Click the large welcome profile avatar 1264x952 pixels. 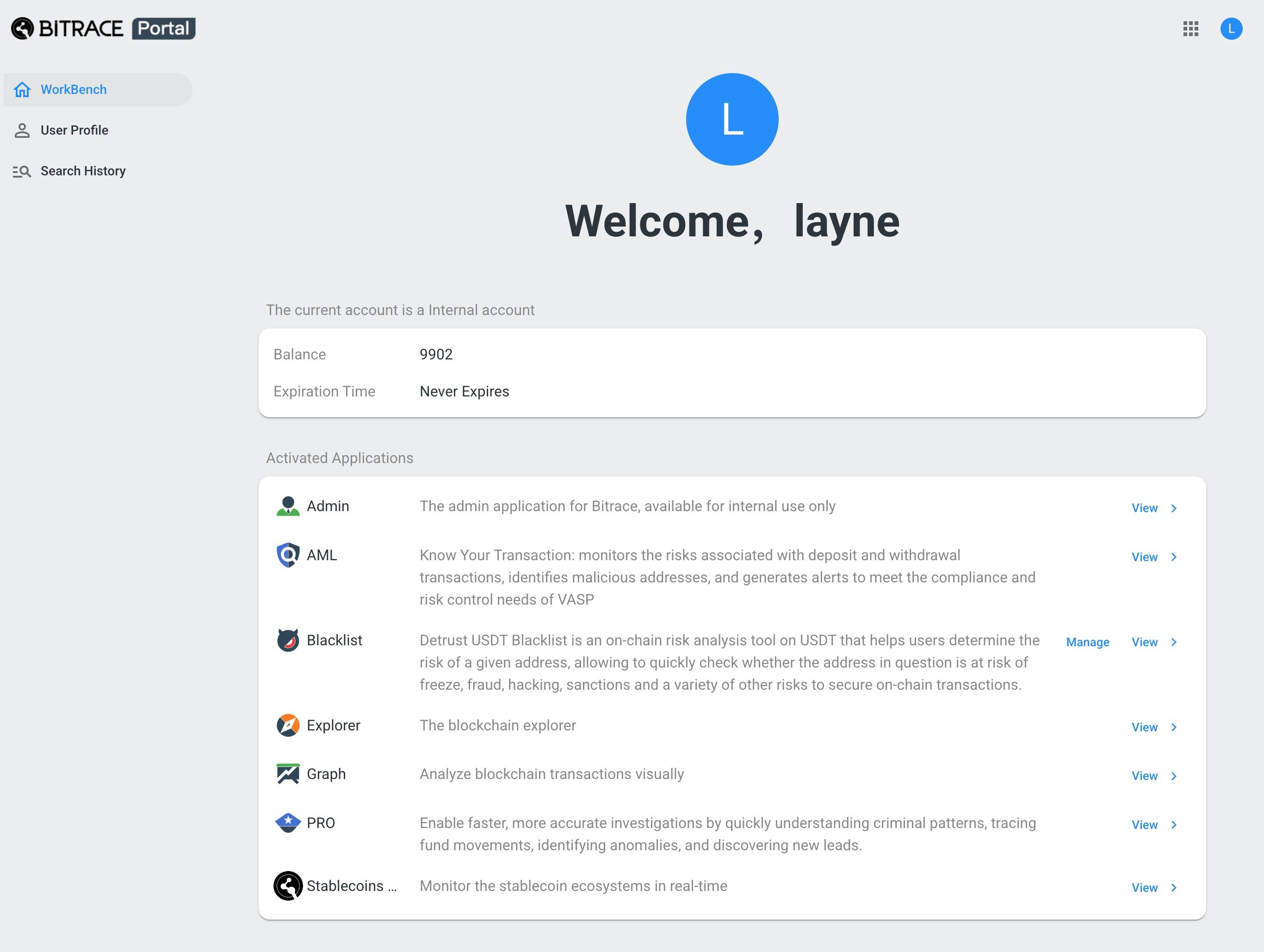pyautogui.click(x=732, y=119)
